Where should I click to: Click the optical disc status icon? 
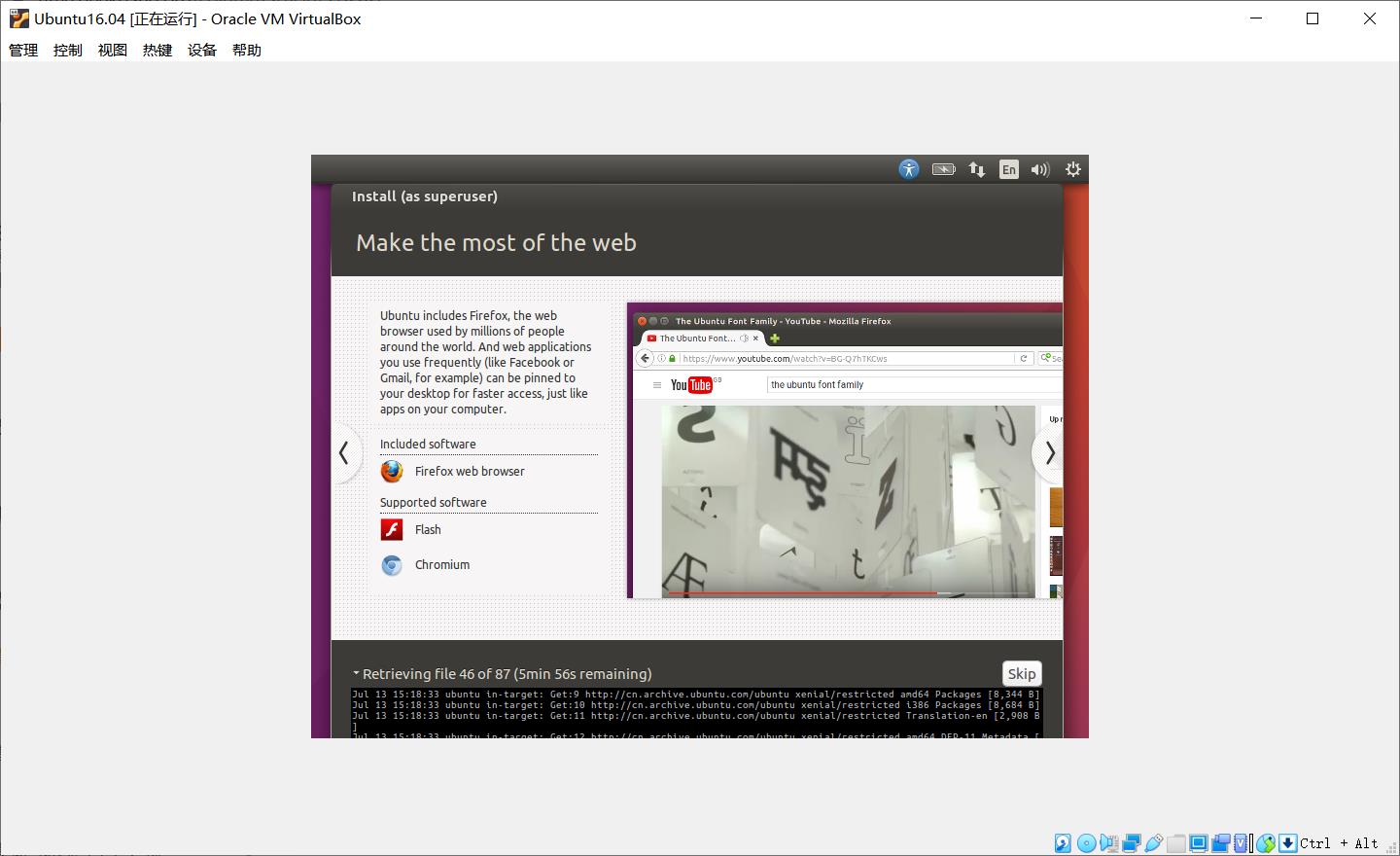point(1087,843)
